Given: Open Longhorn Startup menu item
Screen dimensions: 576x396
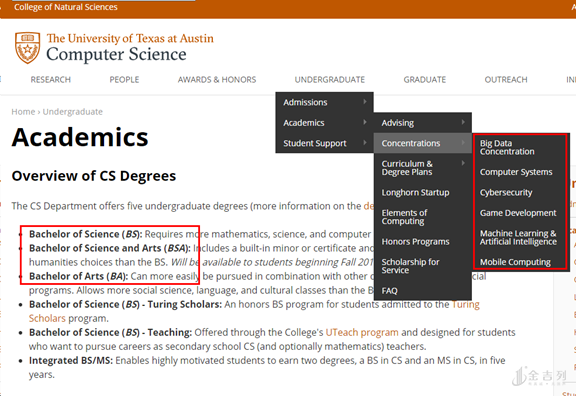Looking at the screenshot, I should pyautogui.click(x=422, y=192).
